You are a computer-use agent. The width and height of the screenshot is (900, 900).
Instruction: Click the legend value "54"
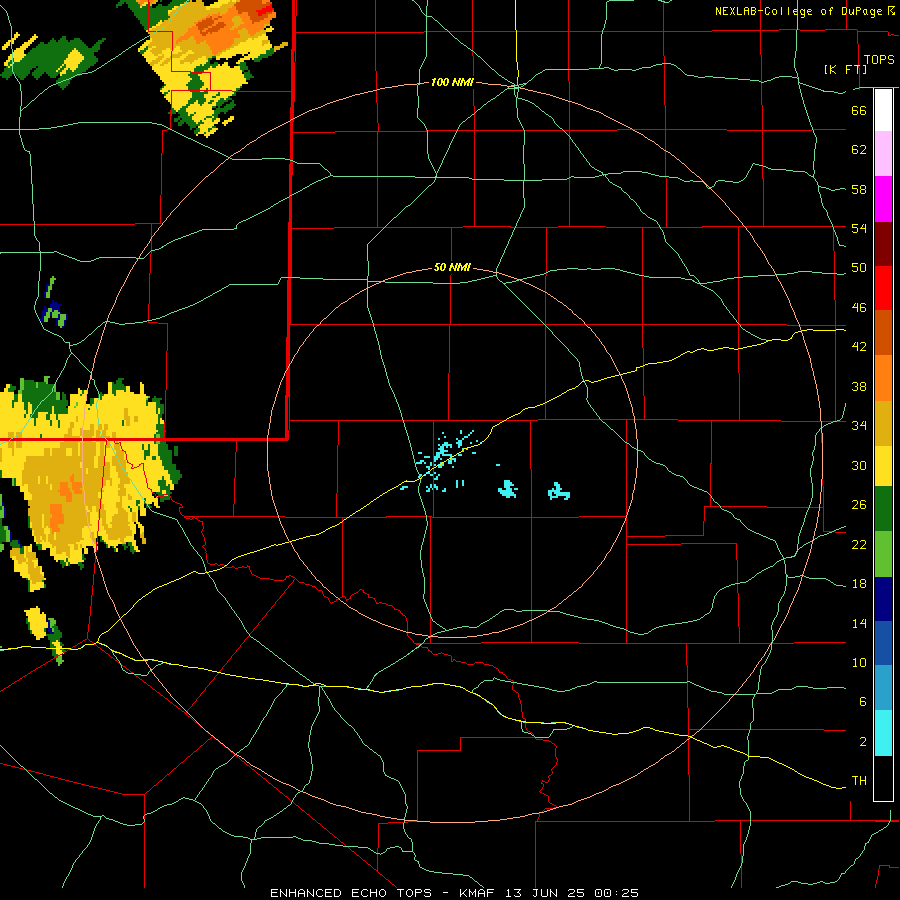click(859, 228)
